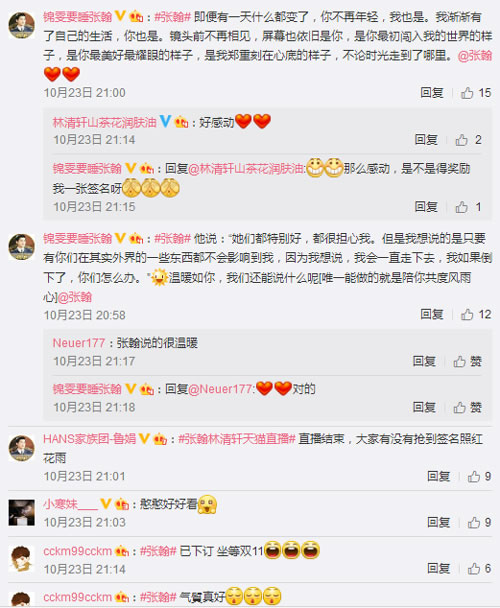This screenshot has width=500, height=608.
Task: Click HANS家族团-鲁娟's avatar picture
Action: pos(22,448)
